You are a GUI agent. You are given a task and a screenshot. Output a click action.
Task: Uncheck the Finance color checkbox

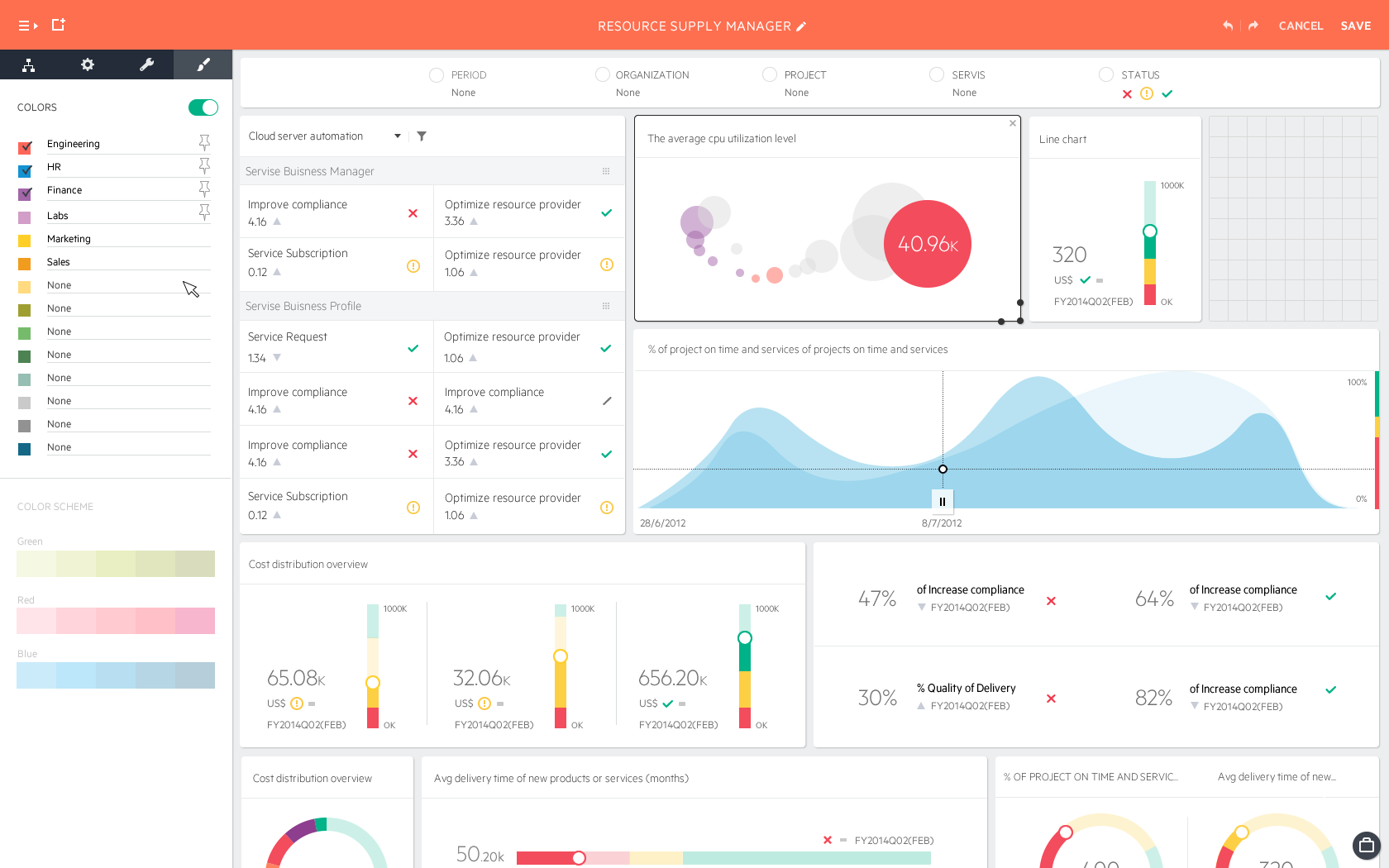25,193
